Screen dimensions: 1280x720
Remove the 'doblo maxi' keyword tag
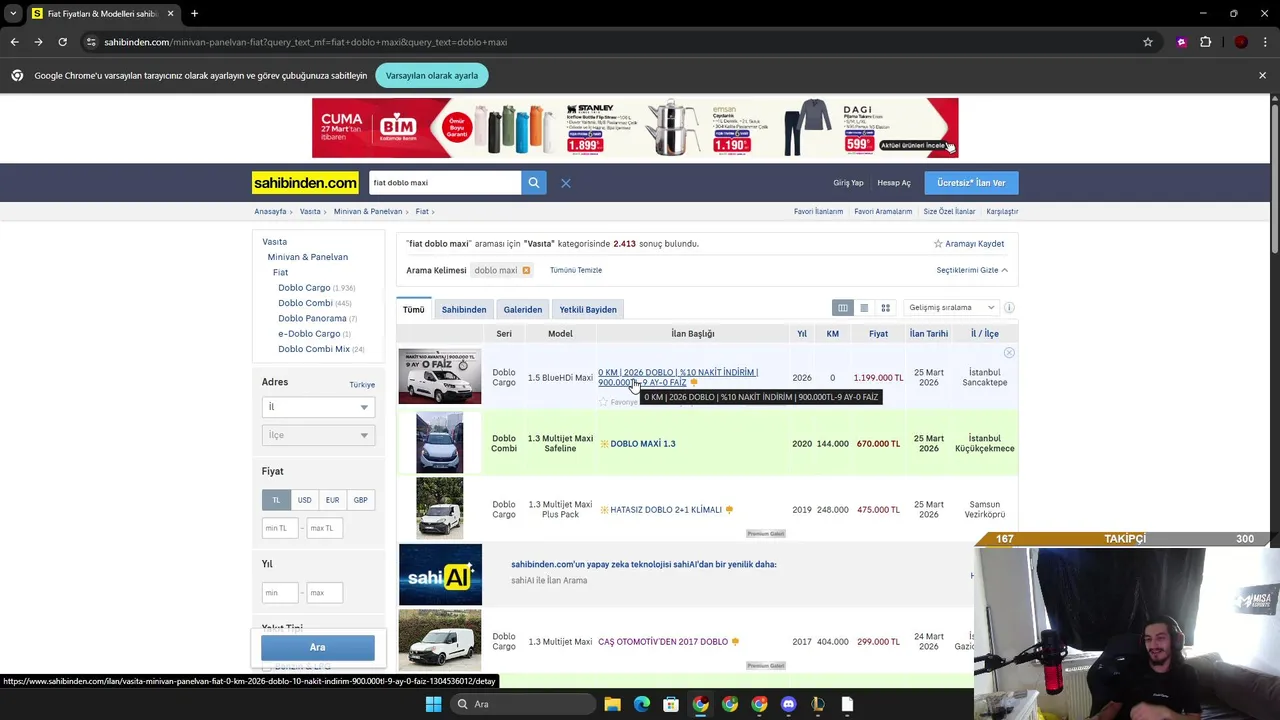pyautogui.click(x=526, y=270)
